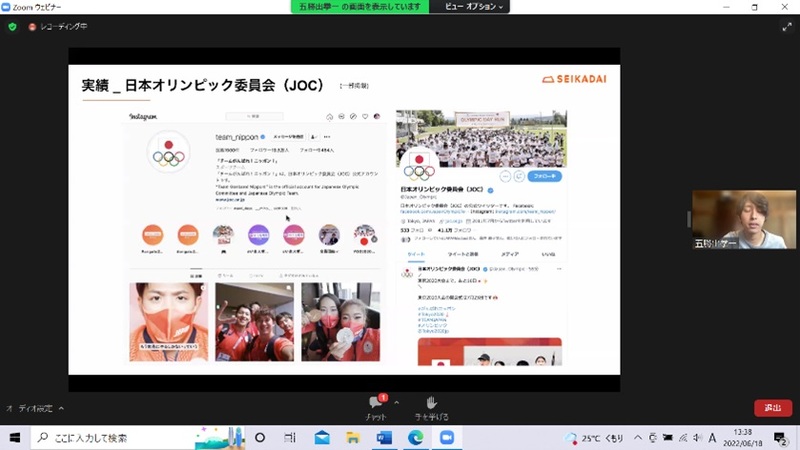
Task: Click the handle left of speaker video
Action: pyautogui.click(x=689, y=219)
